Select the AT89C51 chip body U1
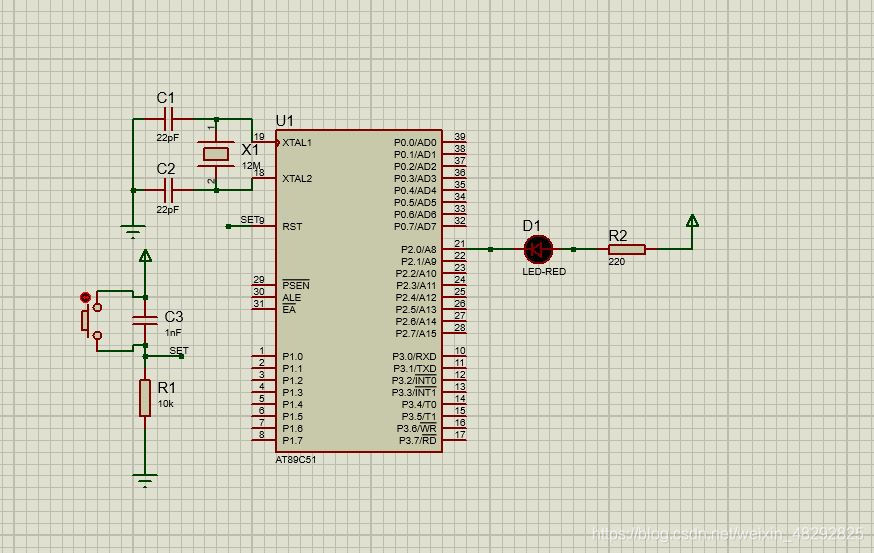The width and height of the screenshot is (874, 553). coord(359,291)
